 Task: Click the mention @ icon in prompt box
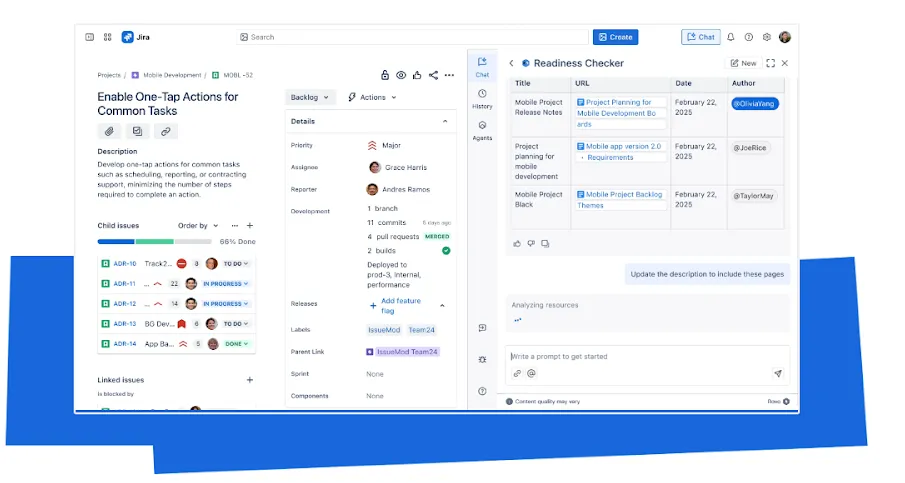(532, 373)
